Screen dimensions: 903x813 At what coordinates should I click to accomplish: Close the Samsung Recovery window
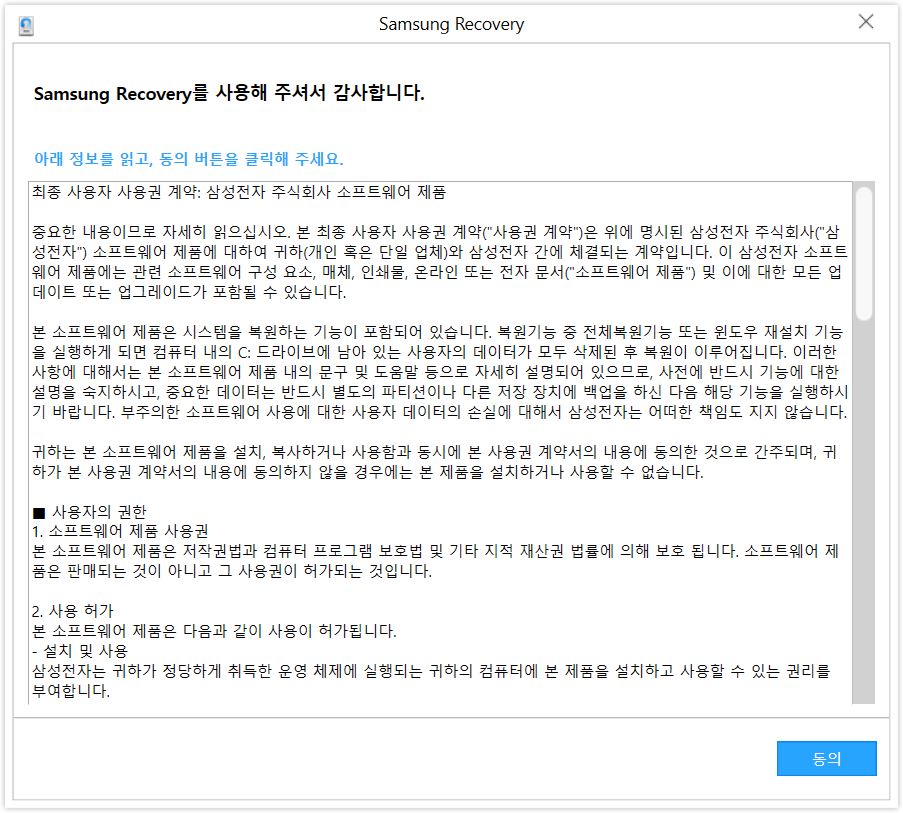(x=866, y=22)
